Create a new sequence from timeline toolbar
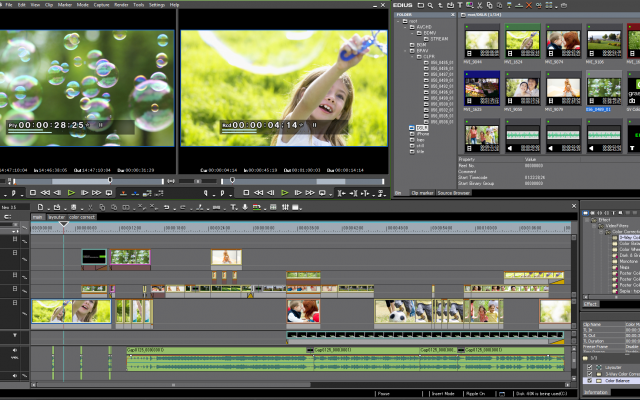Screen dimensions: 640x400 tap(40, 207)
